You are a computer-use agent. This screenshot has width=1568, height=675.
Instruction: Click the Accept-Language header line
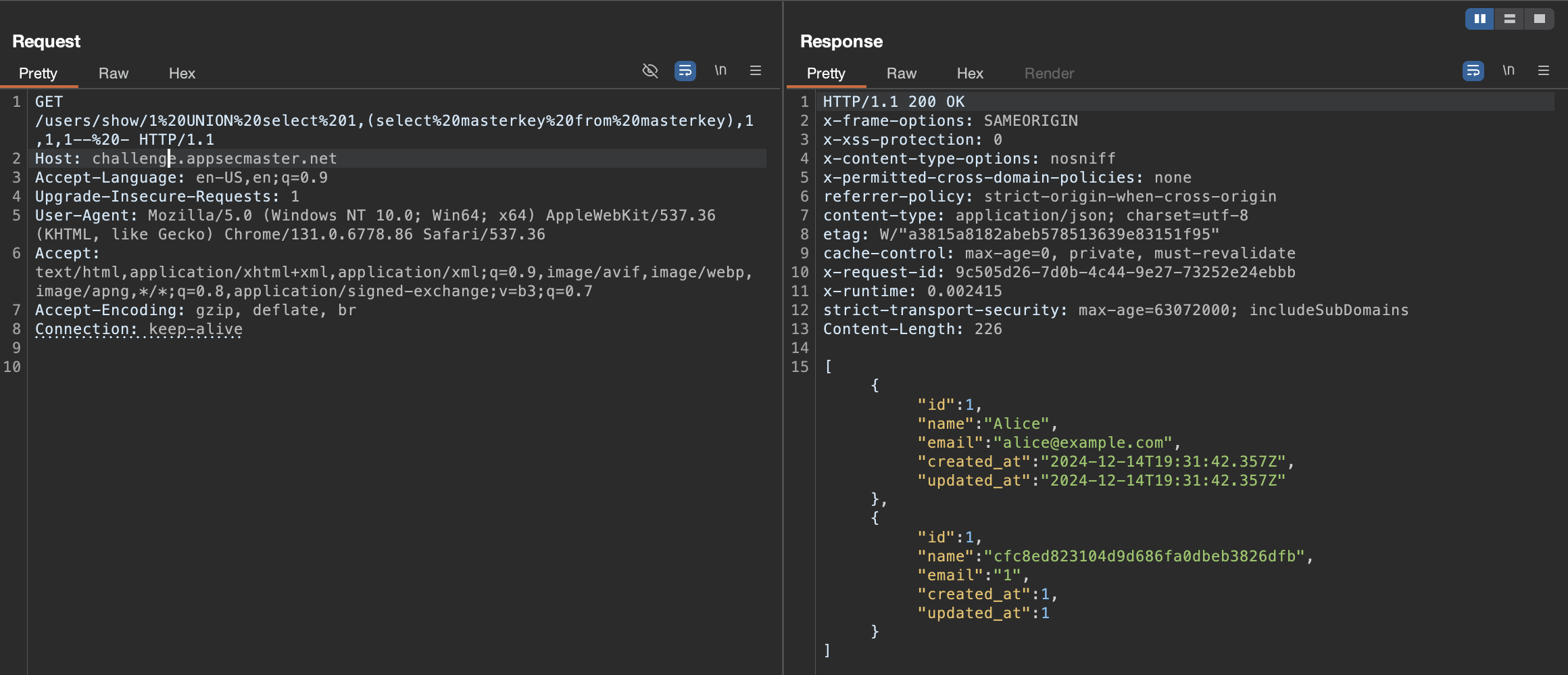(x=181, y=177)
